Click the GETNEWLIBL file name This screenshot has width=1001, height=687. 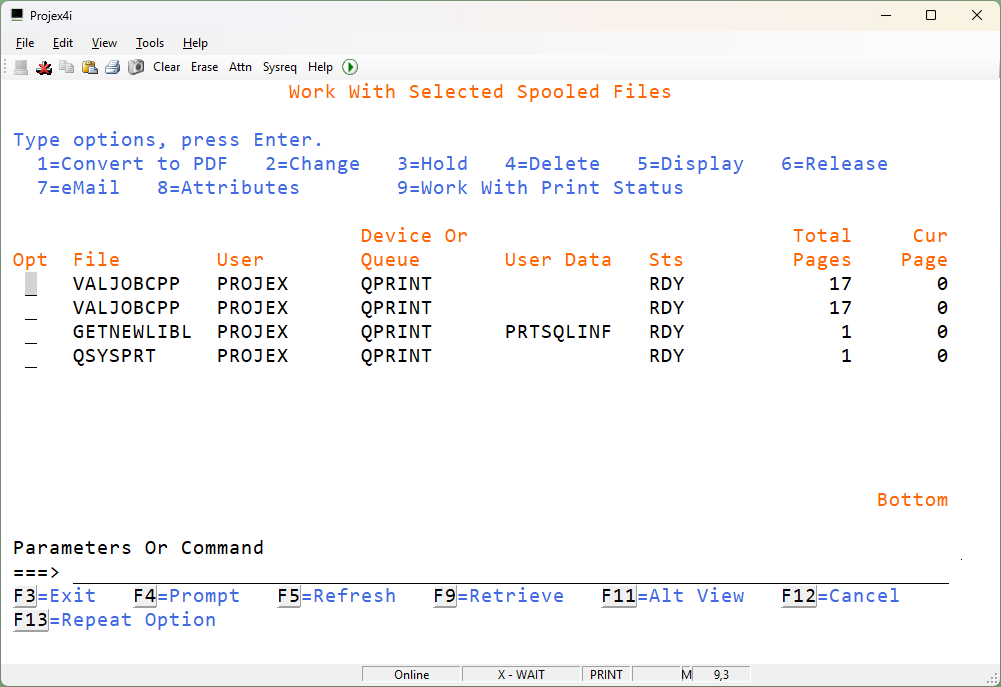[x=132, y=332]
